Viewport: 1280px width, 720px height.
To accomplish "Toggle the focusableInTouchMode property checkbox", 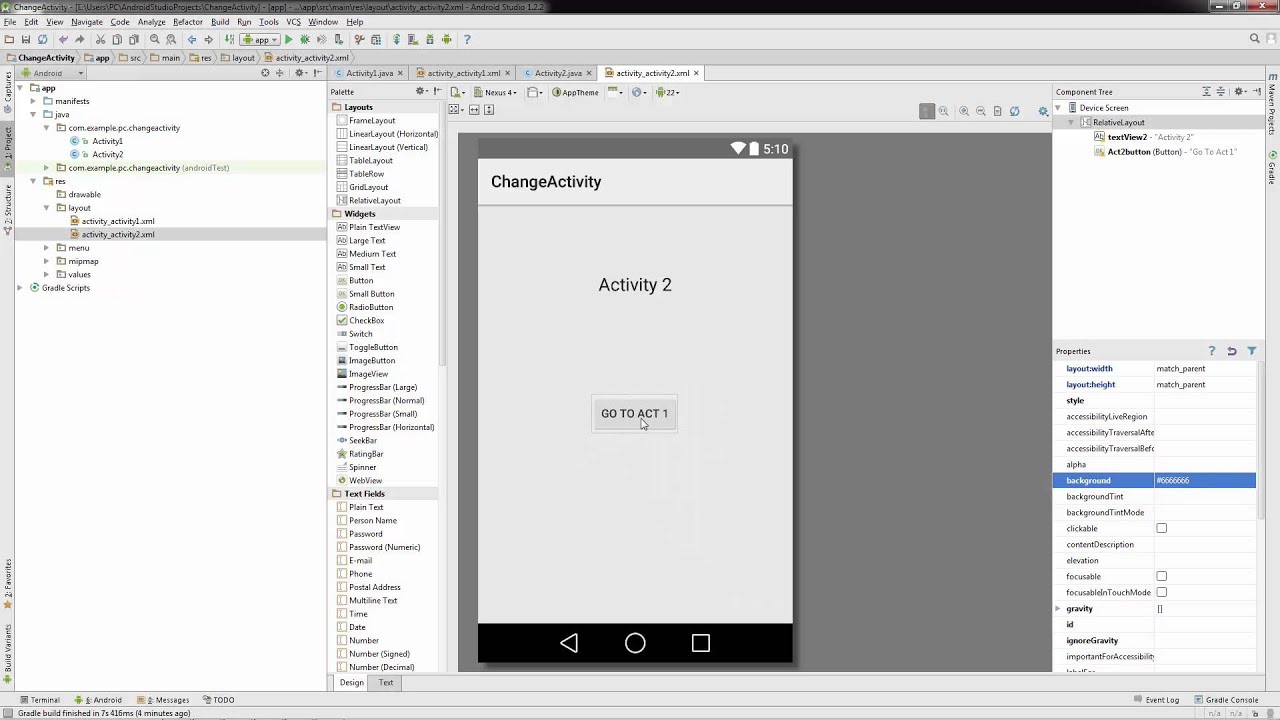I will (x=1161, y=592).
